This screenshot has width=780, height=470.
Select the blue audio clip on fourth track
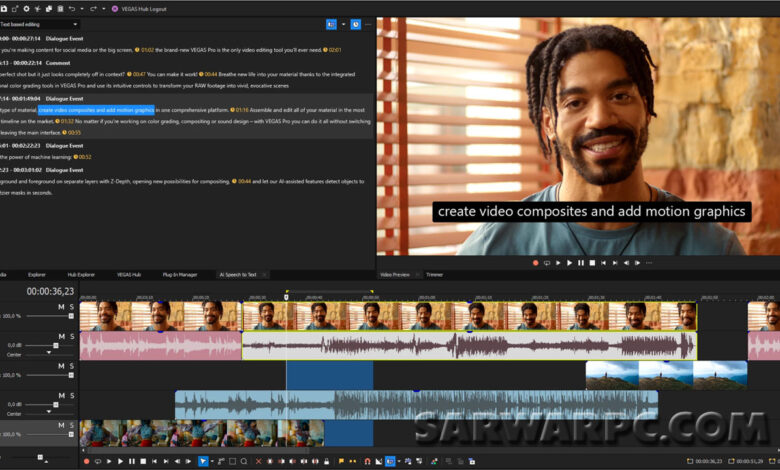click(416, 404)
